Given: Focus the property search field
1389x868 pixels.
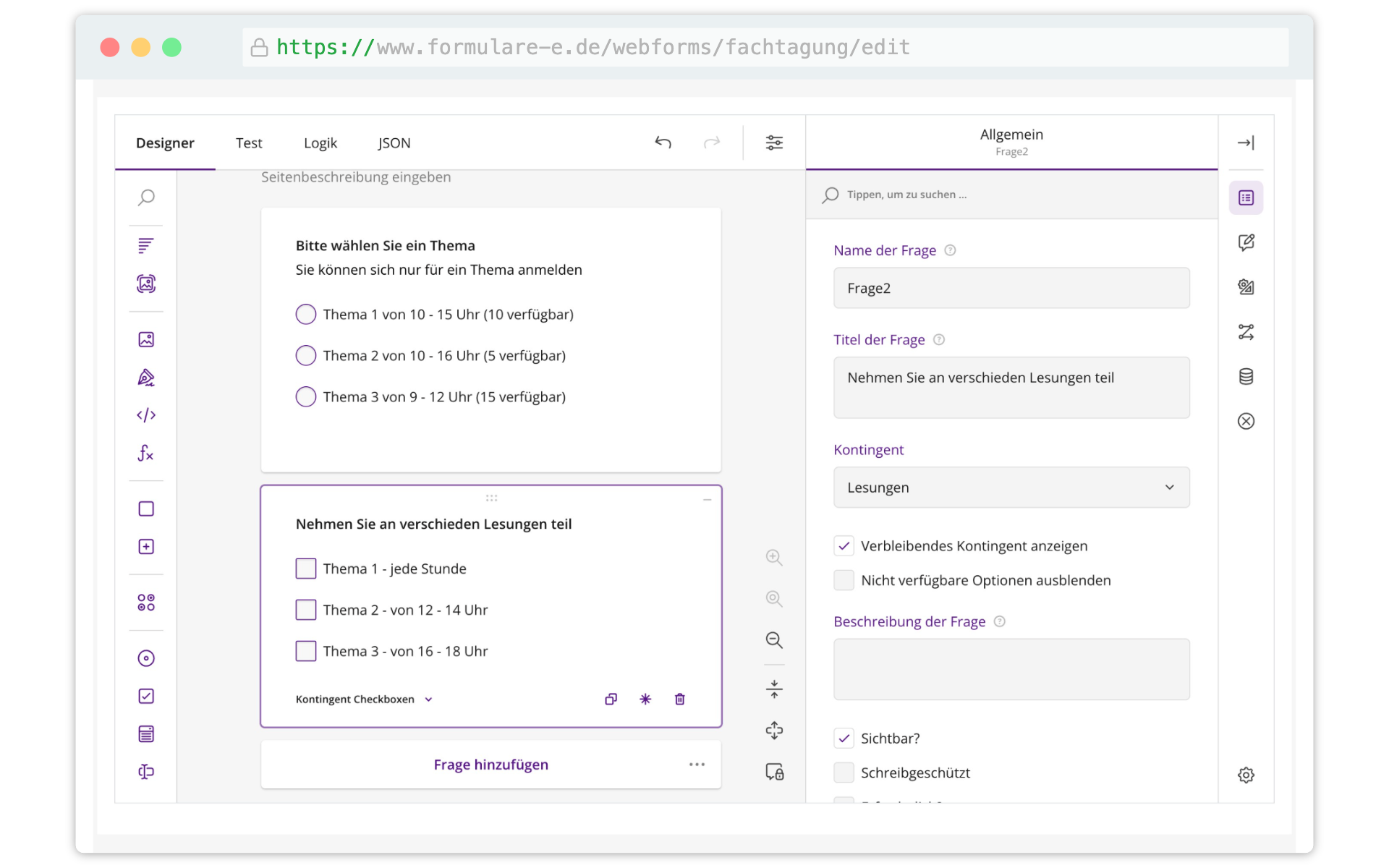Looking at the screenshot, I should click(1011, 195).
